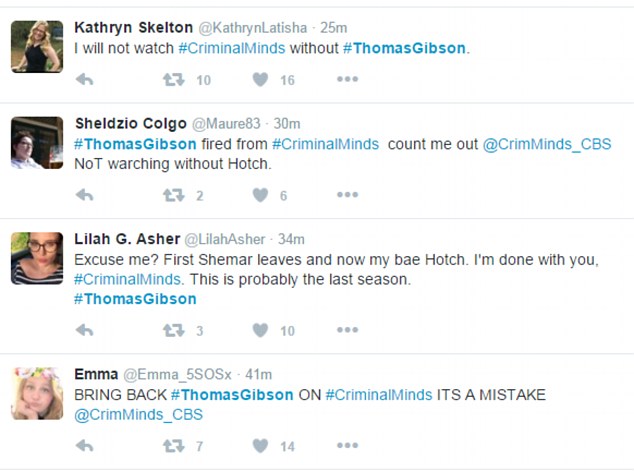Retweet Kathryn Skelton's tweet
Viewport: 634px width, 472px height.
174,80
